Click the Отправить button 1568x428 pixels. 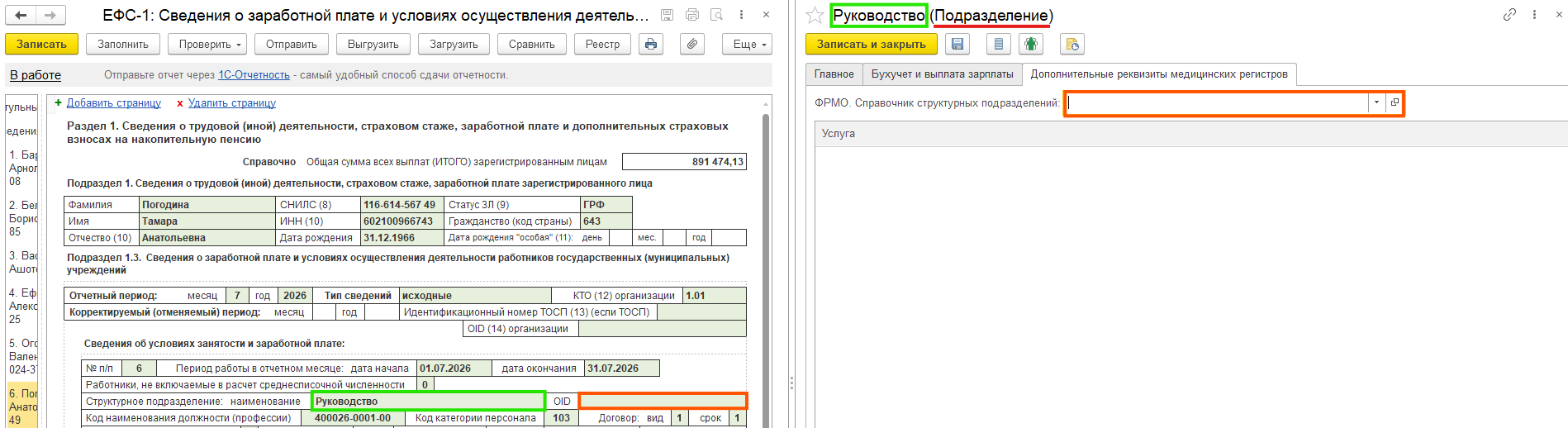coord(292,44)
